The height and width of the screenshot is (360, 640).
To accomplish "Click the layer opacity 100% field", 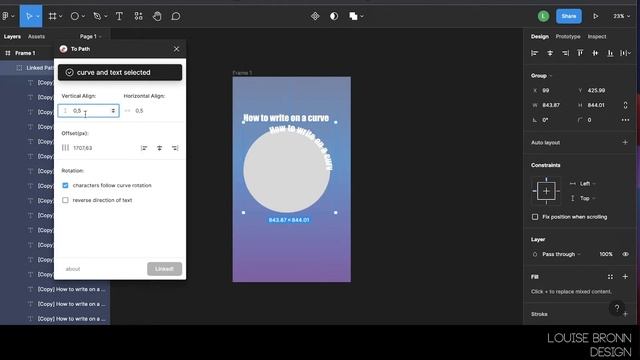I will point(606,254).
